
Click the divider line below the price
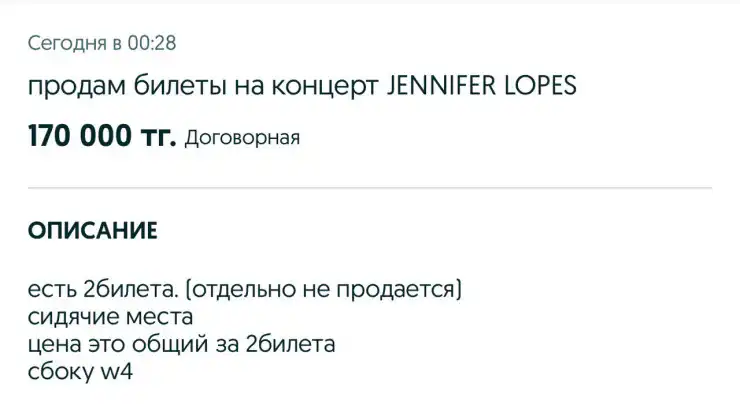[370, 187]
